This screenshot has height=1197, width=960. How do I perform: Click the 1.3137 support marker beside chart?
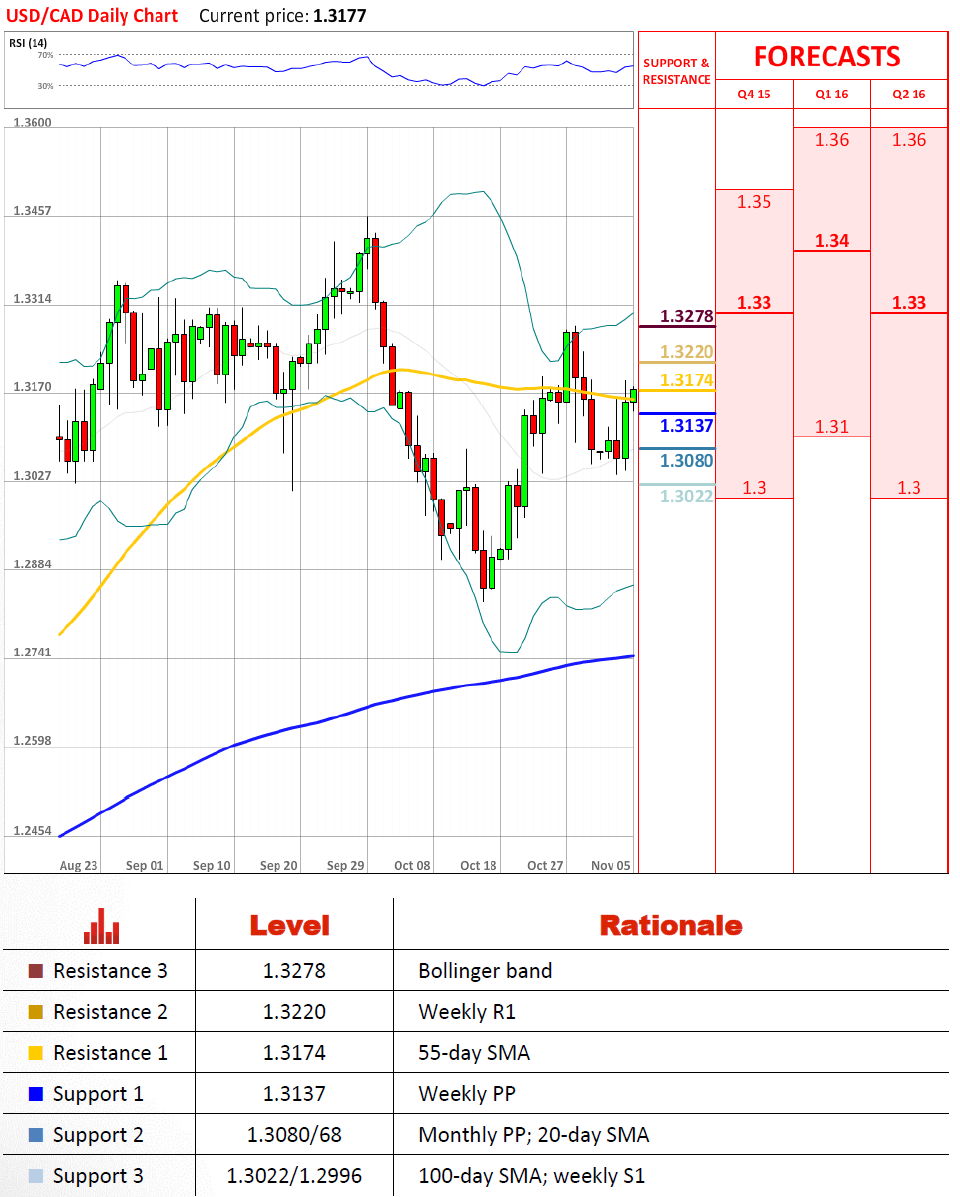[686, 425]
